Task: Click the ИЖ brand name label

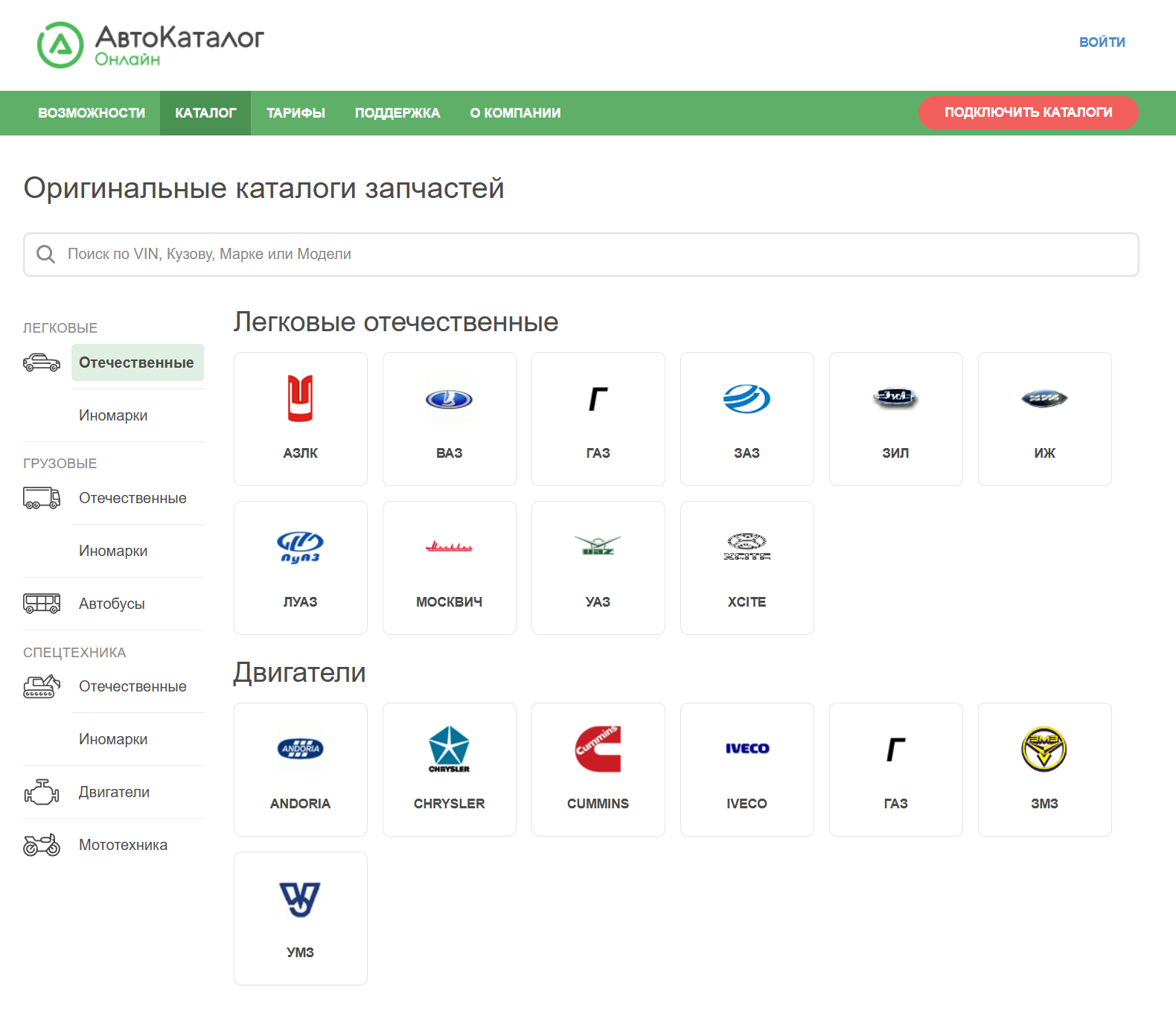Action: click(1045, 453)
